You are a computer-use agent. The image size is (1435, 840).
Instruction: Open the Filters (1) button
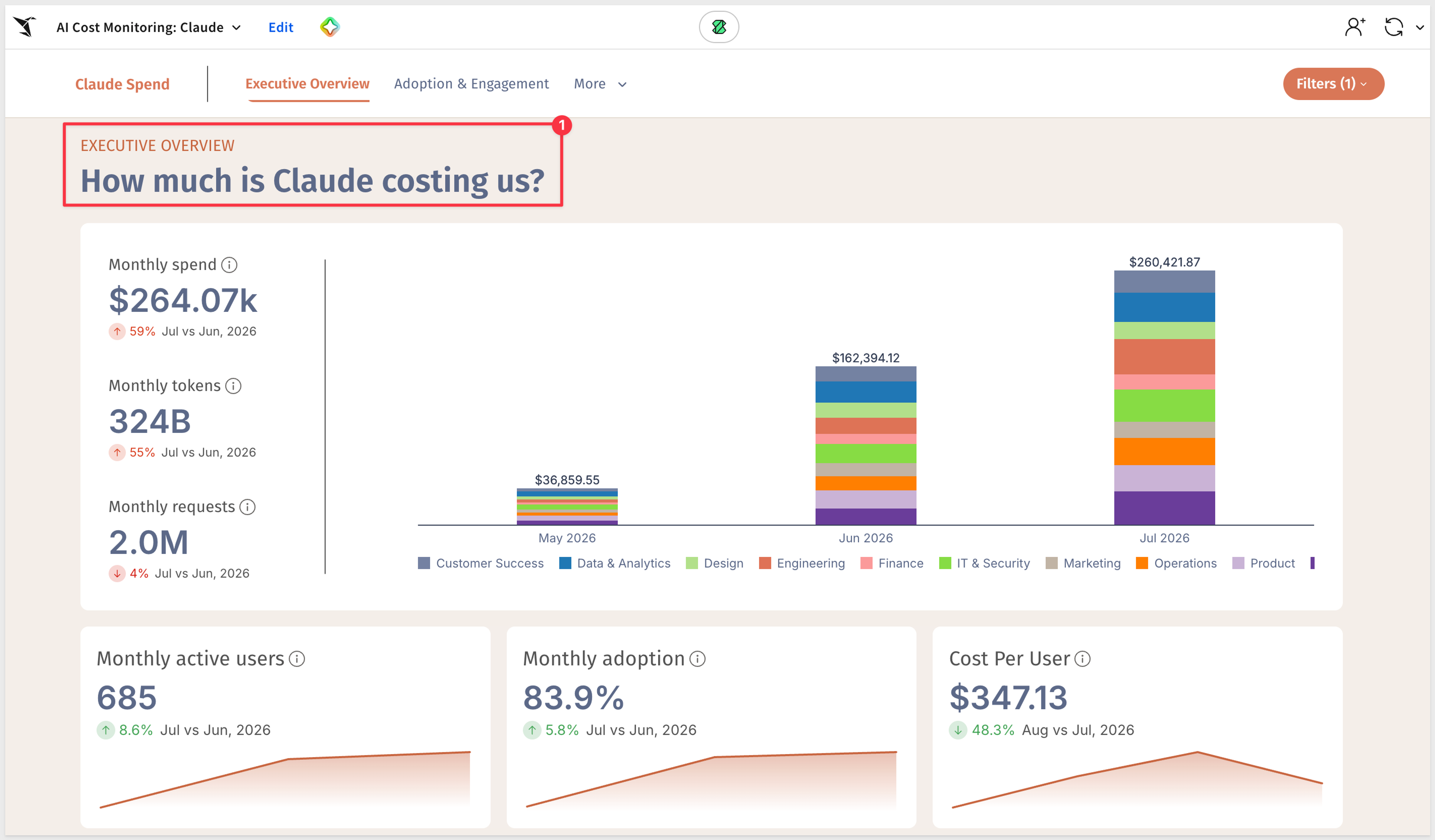pyautogui.click(x=1333, y=84)
